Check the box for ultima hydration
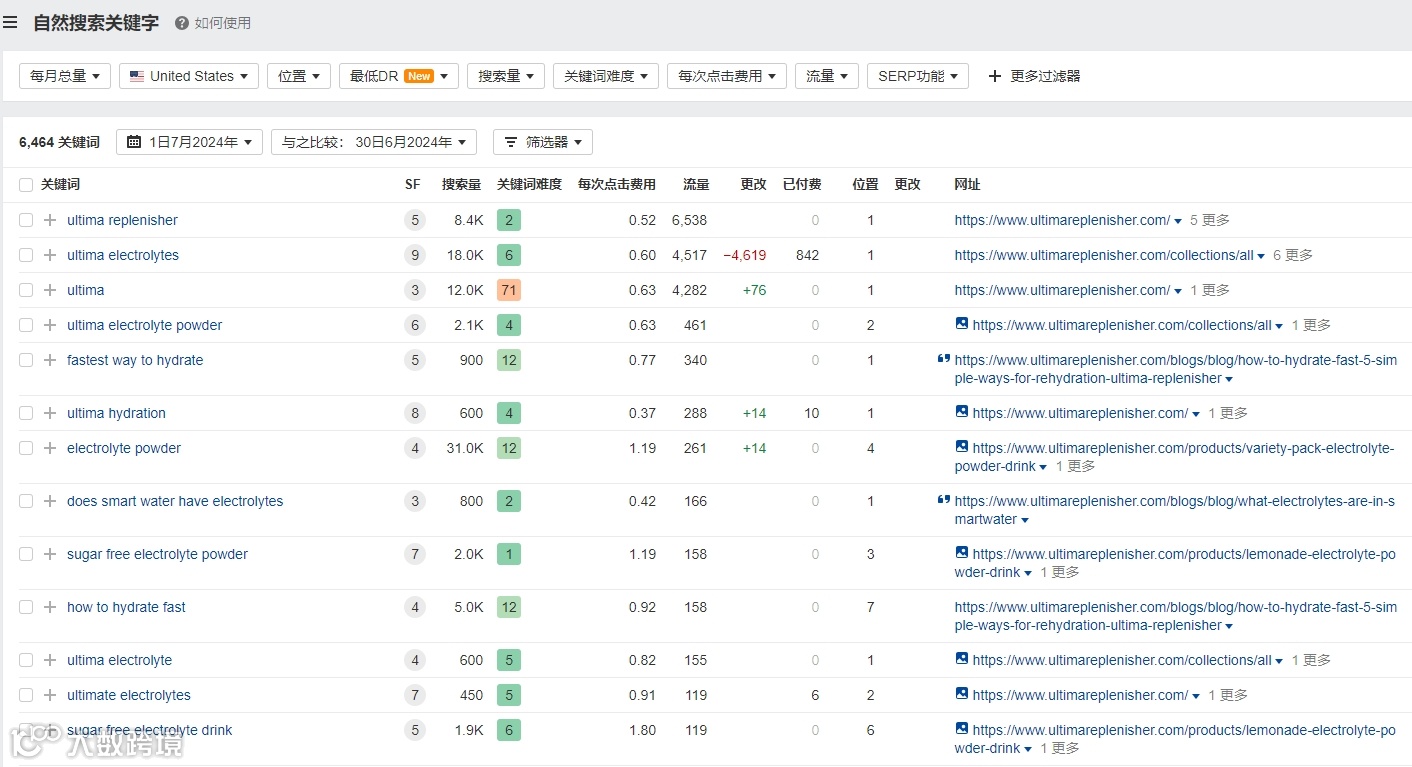 26,413
